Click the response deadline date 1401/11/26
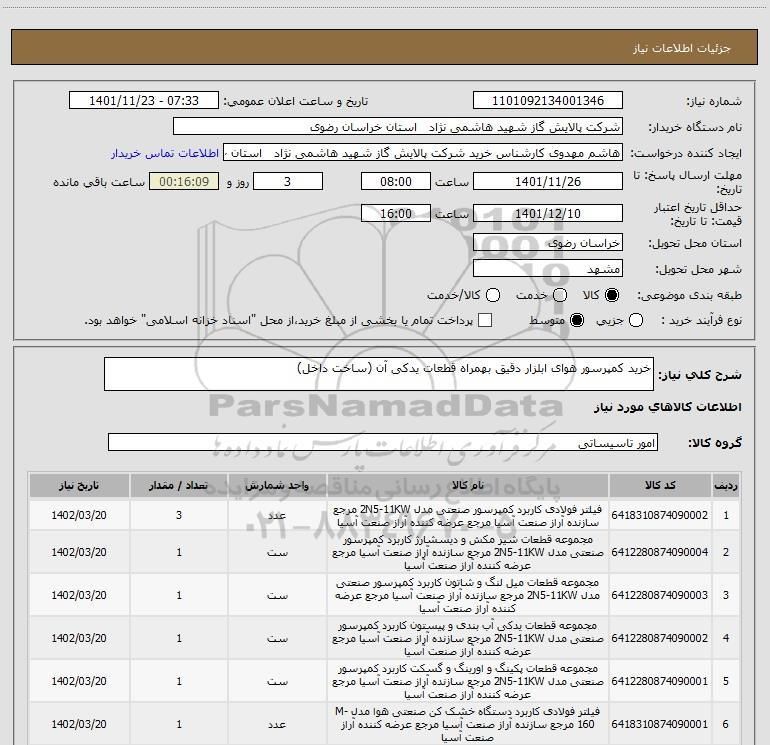770x745 pixels. (546, 182)
